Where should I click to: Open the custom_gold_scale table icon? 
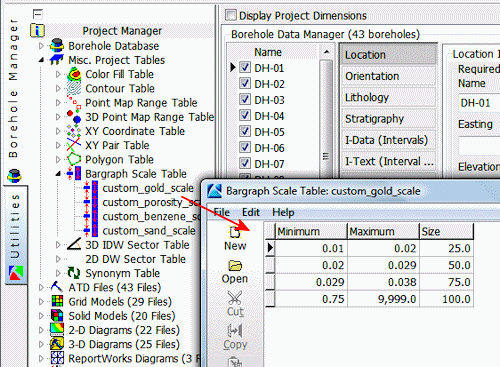coord(91,188)
